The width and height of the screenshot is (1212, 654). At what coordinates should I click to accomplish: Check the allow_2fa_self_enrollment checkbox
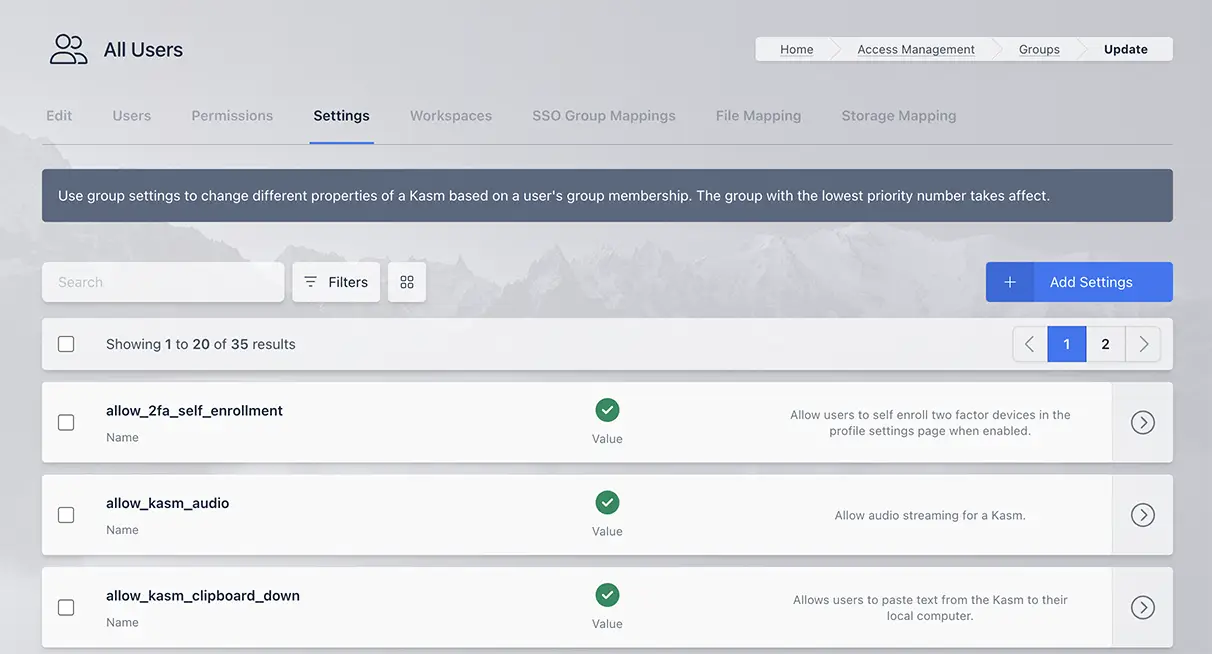(x=66, y=422)
